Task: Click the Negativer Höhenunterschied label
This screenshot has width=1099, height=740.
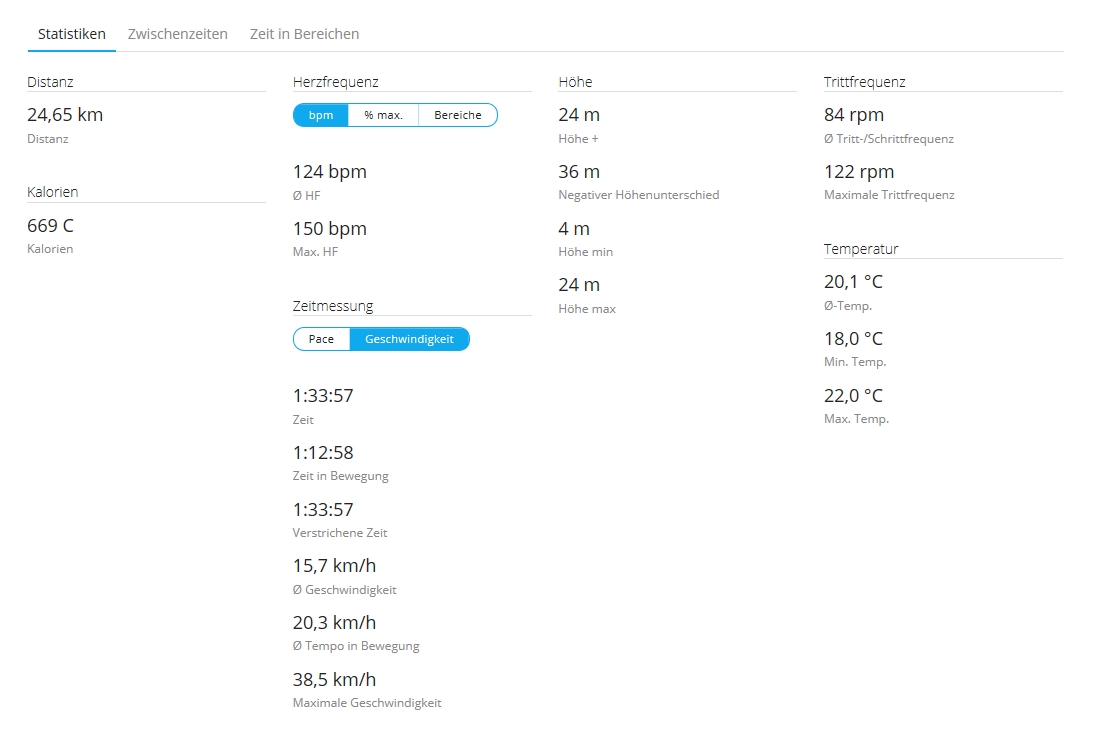Action: pyautogui.click(x=639, y=195)
